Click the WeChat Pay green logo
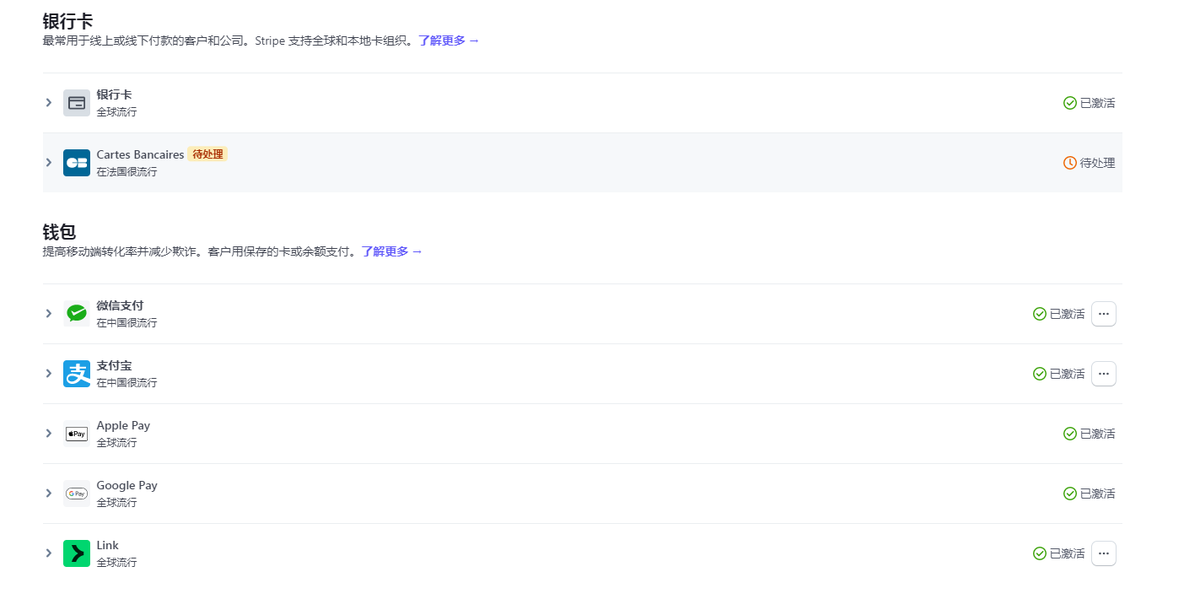Image resolution: width=1200 pixels, height=599 pixels. coord(77,314)
